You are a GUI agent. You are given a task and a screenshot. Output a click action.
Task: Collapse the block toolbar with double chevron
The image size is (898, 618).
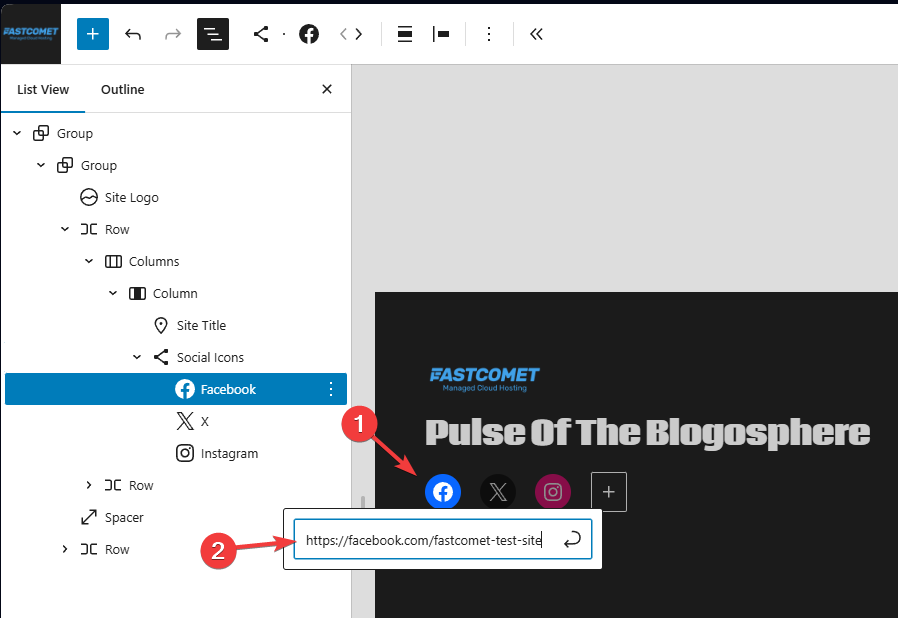(x=536, y=34)
